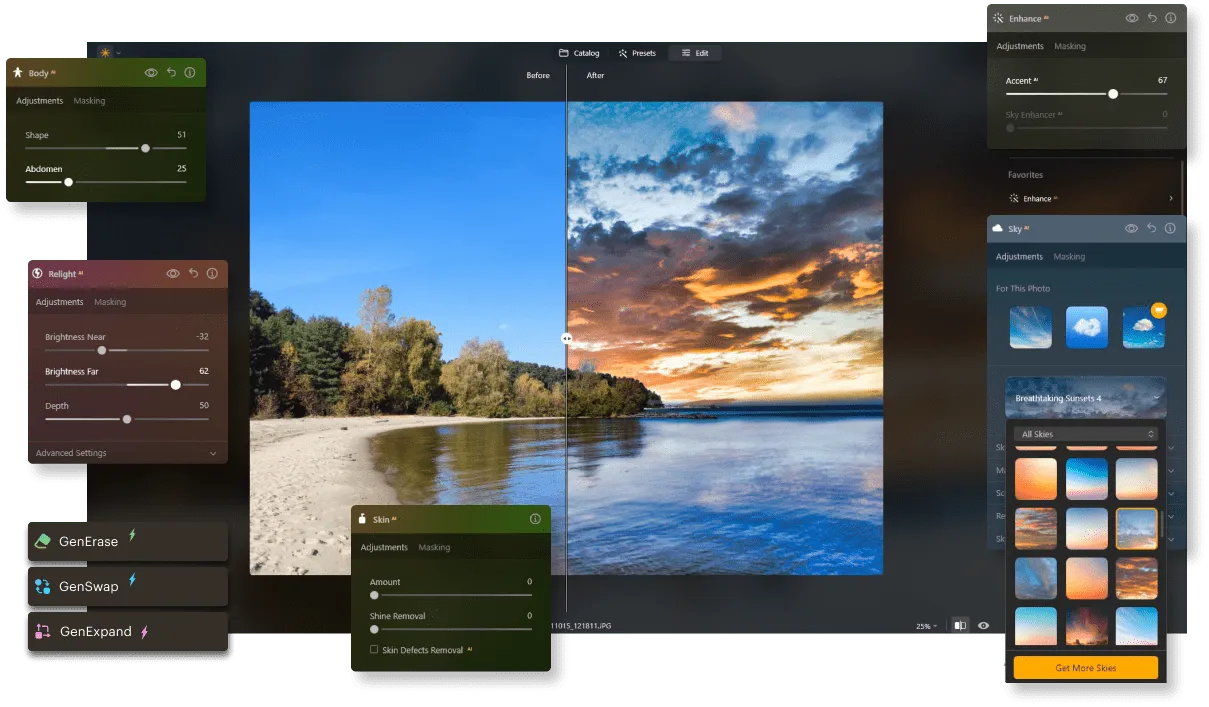Screen dimensions: 1209x707
Task: Enable Skin Defects Removal checkbox
Action: [x=374, y=650]
